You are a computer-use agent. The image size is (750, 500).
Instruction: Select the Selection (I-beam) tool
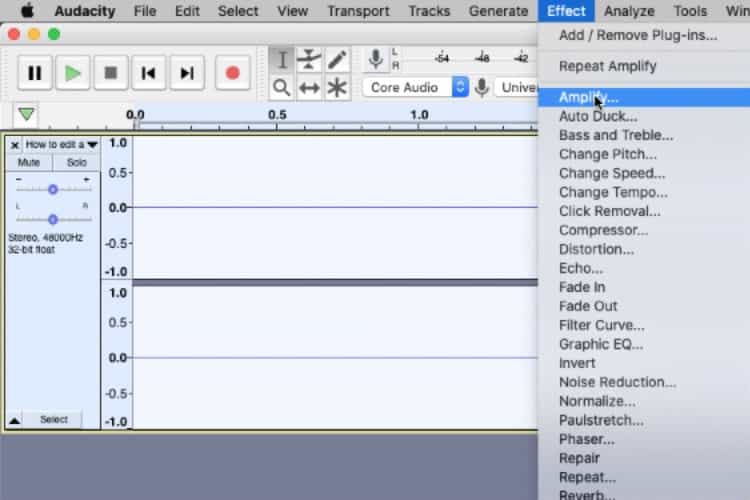[282, 60]
